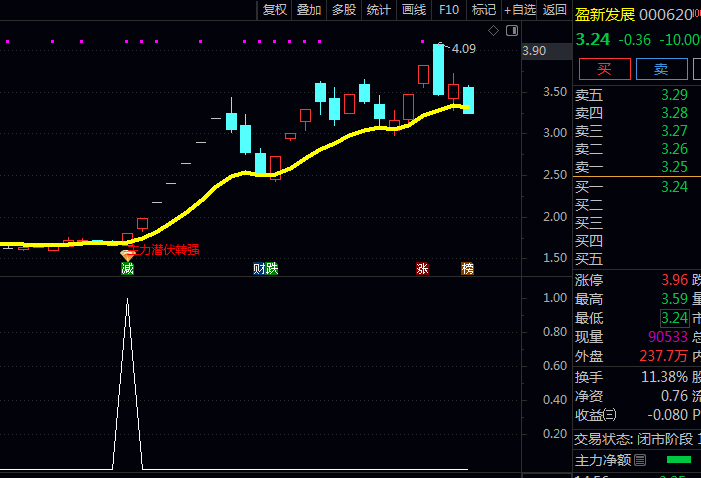Click the red 涨 marker below the chart
Screen dimensions: 701x478
(x=422, y=268)
